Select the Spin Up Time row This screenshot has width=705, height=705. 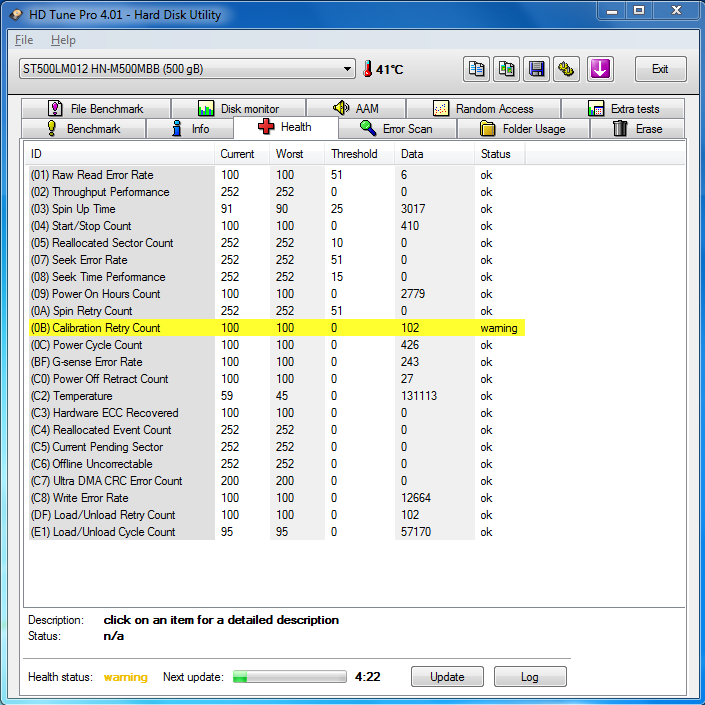point(277,209)
